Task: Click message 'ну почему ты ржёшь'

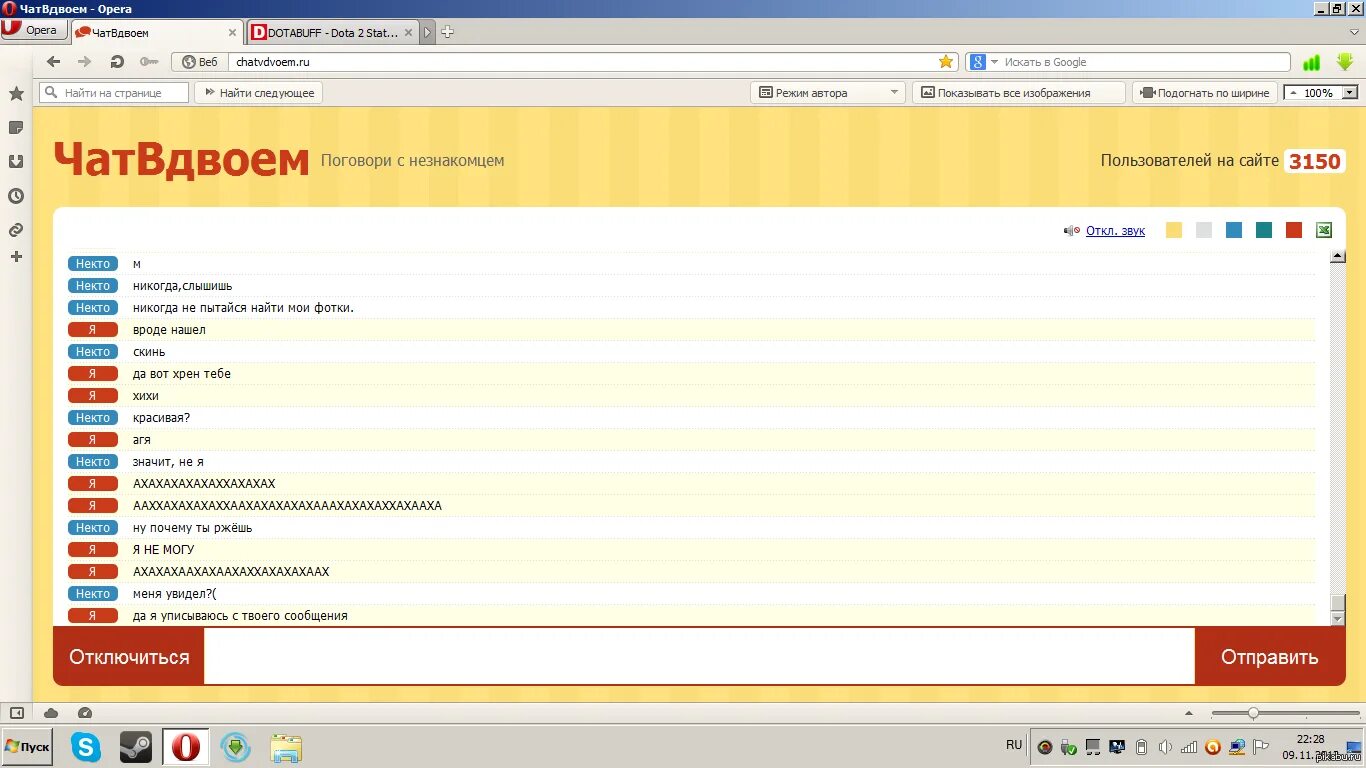Action: coord(192,528)
